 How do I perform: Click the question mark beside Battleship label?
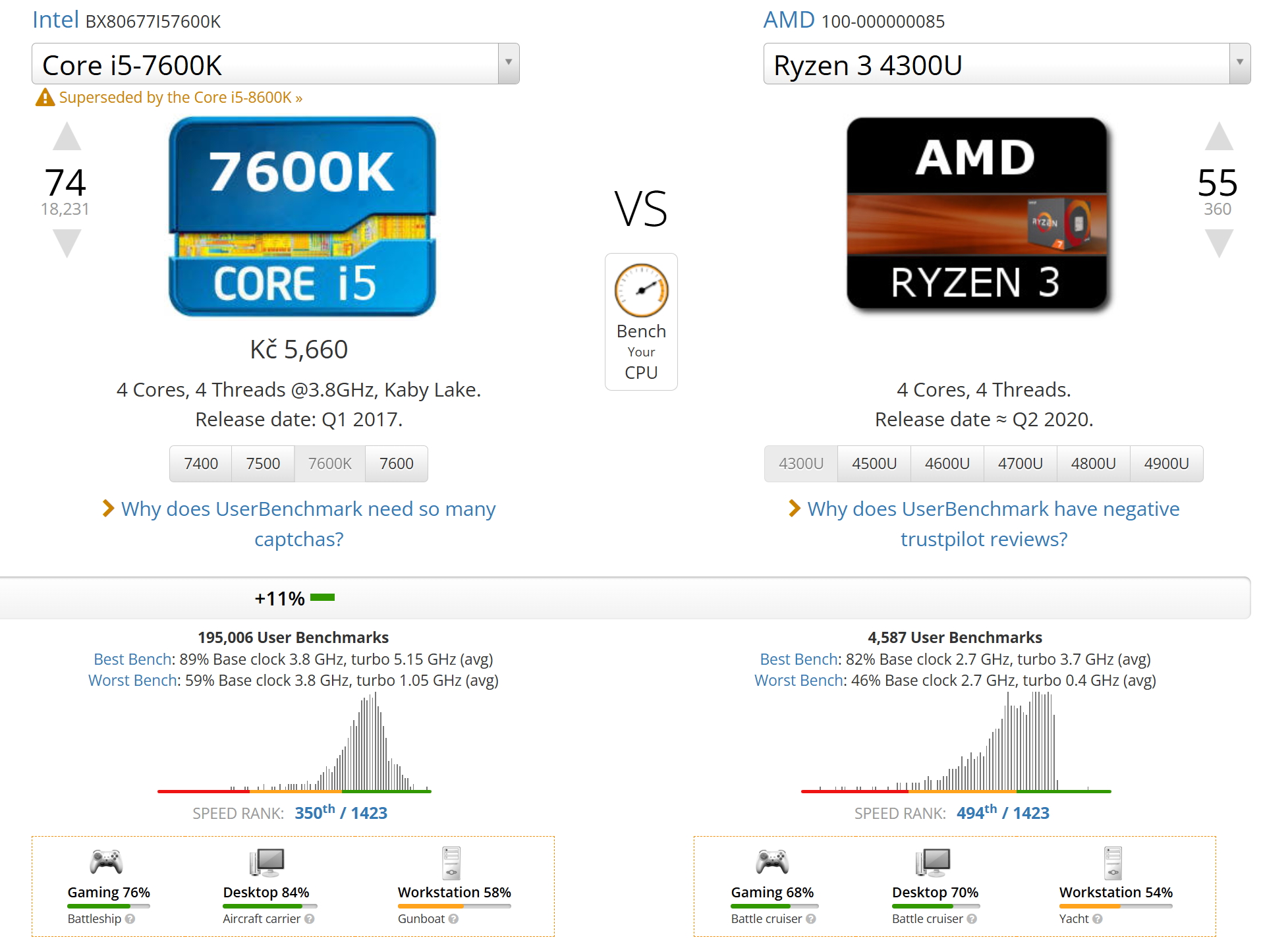pyautogui.click(x=130, y=918)
